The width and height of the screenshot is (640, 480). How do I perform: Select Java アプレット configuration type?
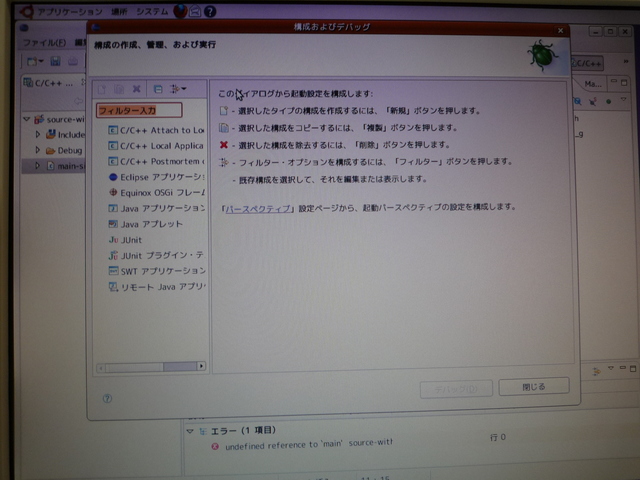145,224
